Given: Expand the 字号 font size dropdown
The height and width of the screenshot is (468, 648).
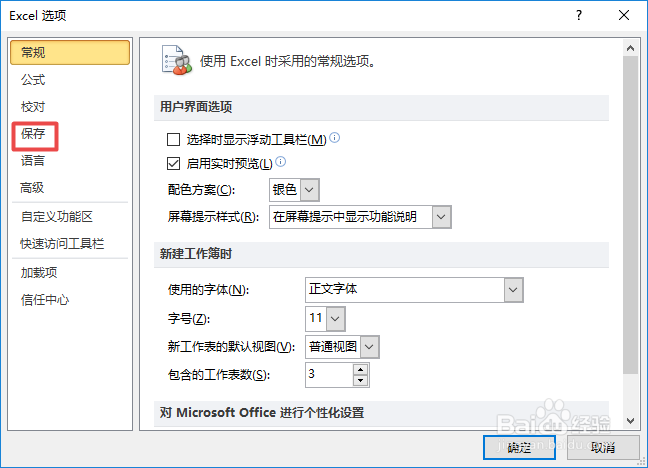Looking at the screenshot, I should click(x=335, y=319).
